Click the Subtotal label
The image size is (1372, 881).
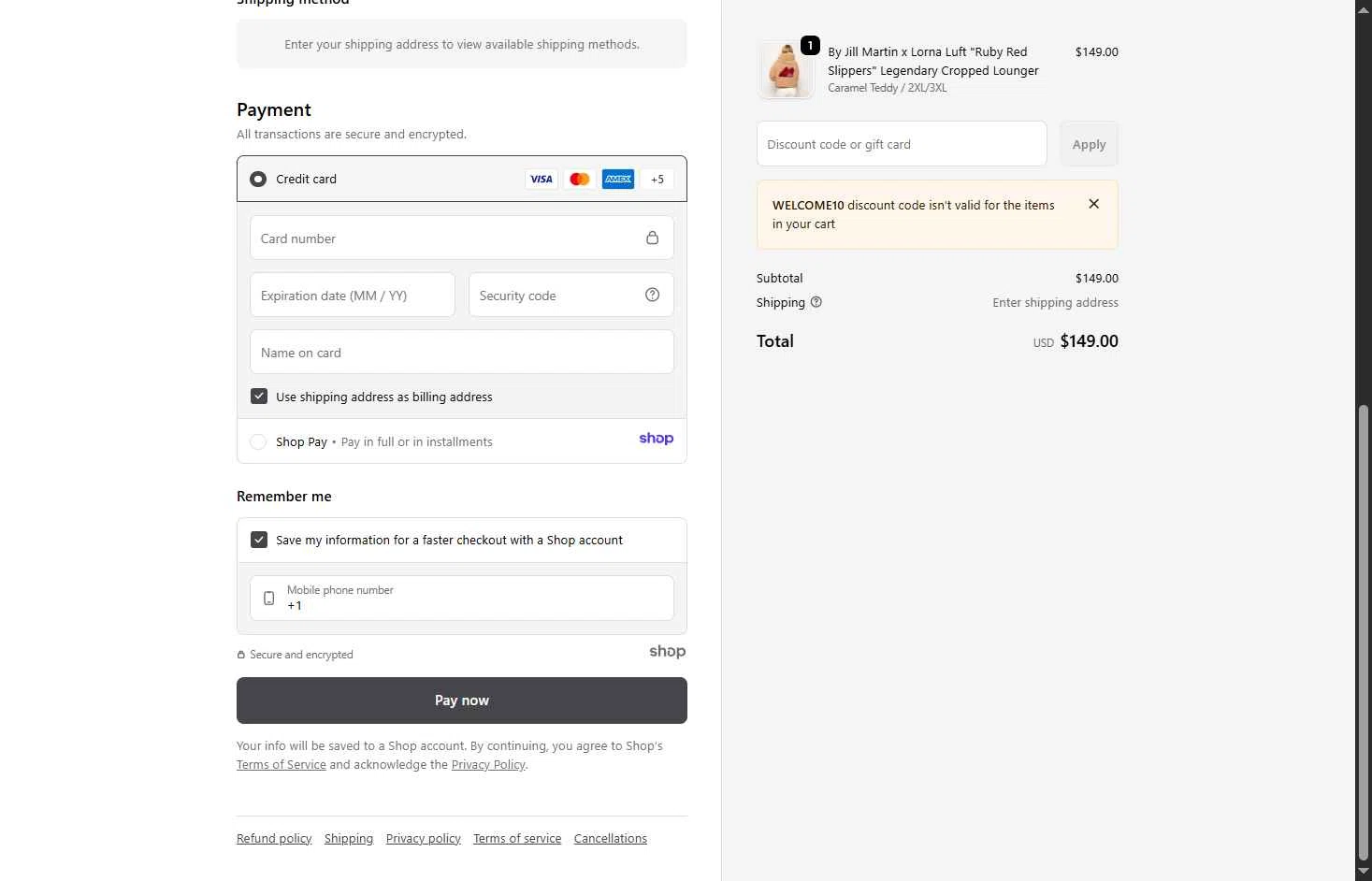(780, 278)
